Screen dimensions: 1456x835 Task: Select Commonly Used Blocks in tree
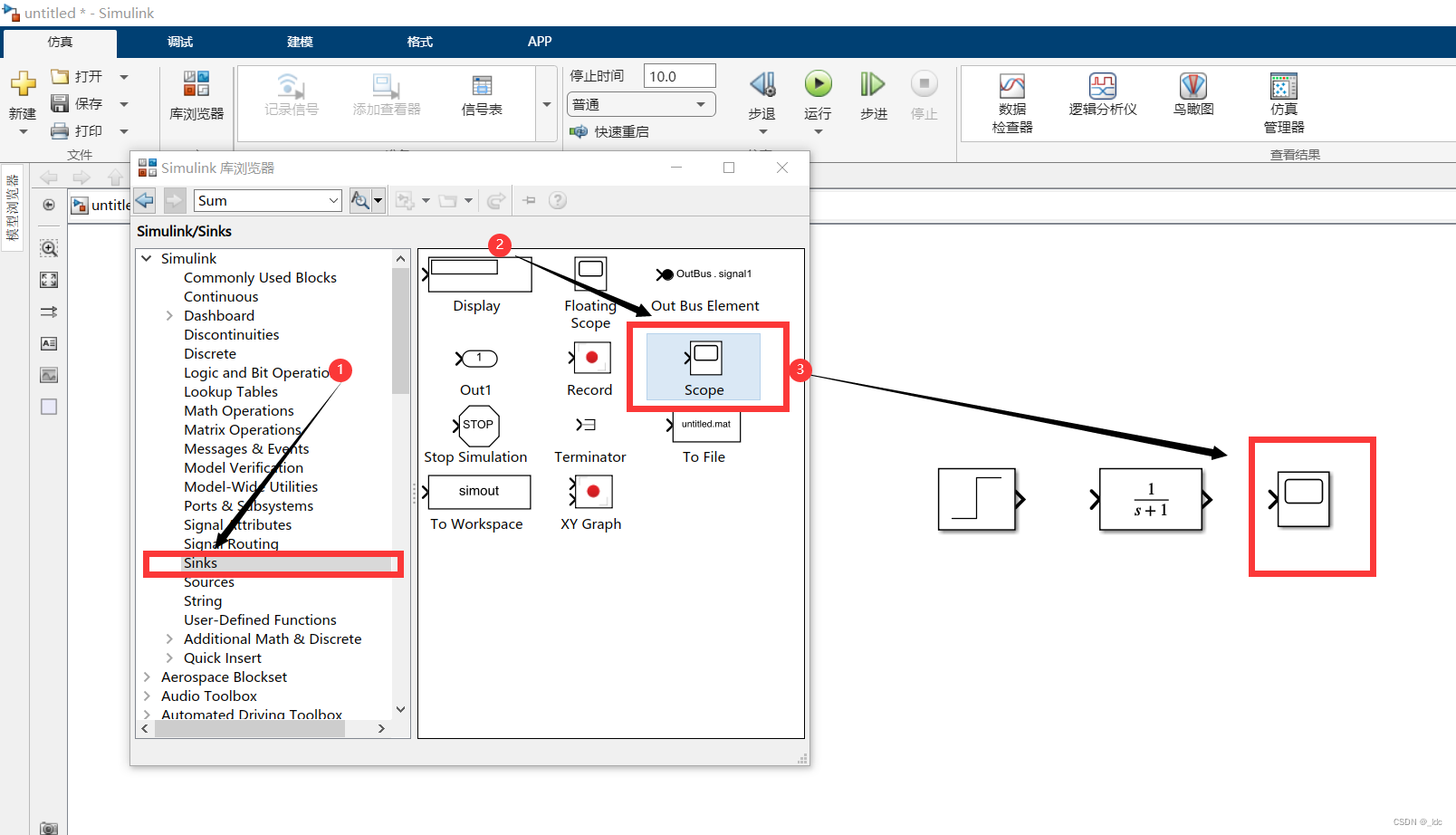[260, 278]
